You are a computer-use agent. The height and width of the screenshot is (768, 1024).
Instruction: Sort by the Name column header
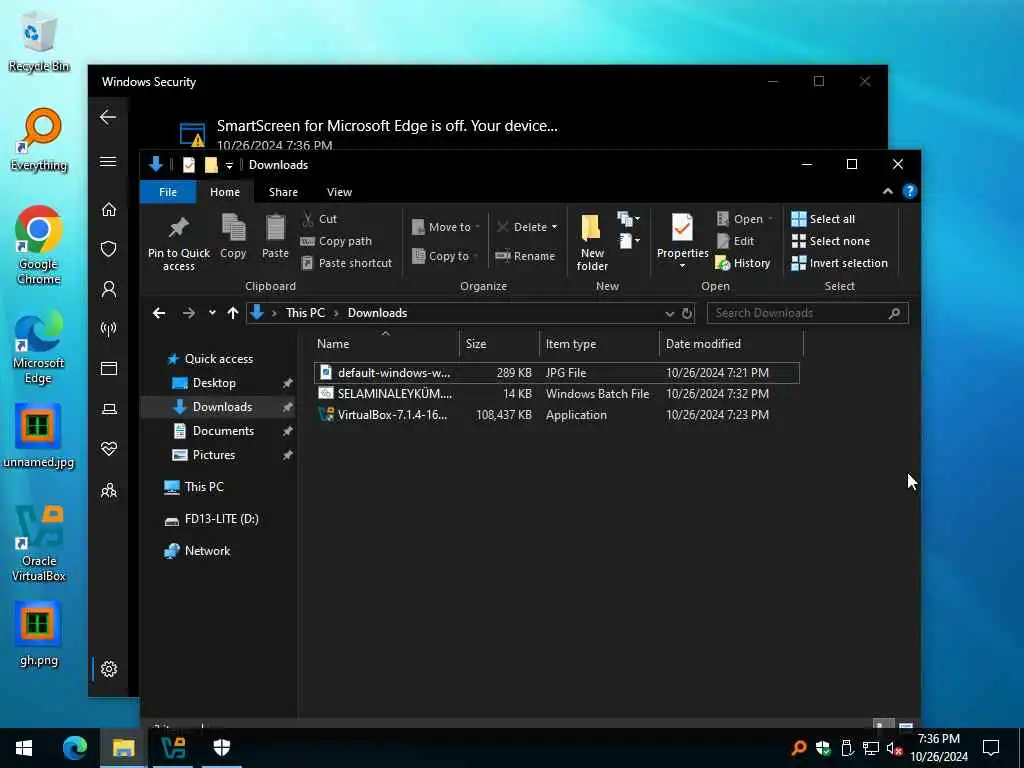pyautogui.click(x=385, y=344)
